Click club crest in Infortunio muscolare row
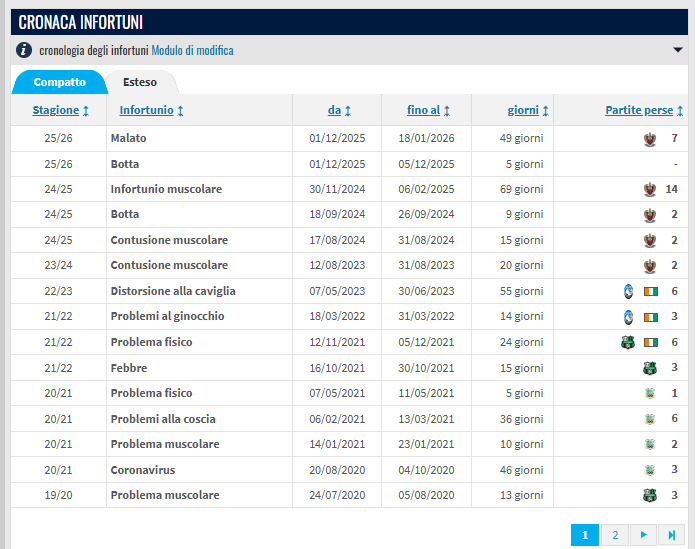This screenshot has height=549, width=695. pos(650,189)
